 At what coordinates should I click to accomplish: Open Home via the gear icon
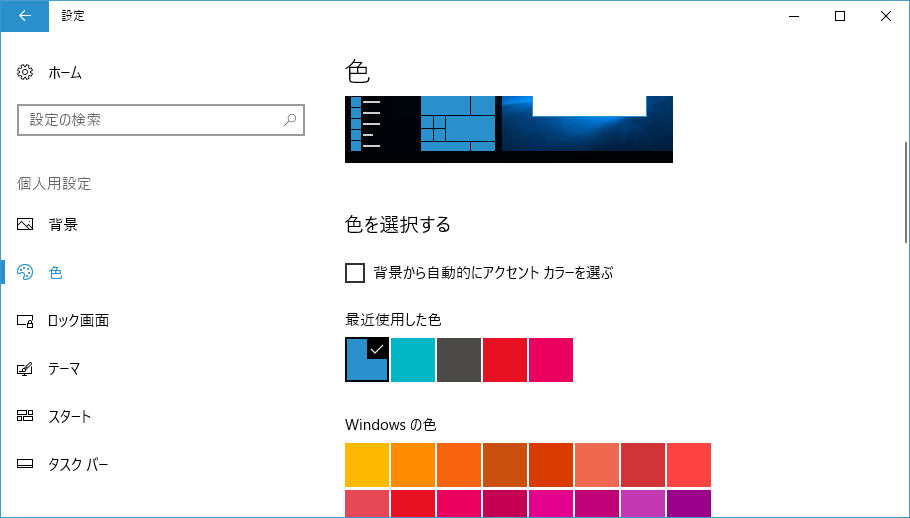25,73
